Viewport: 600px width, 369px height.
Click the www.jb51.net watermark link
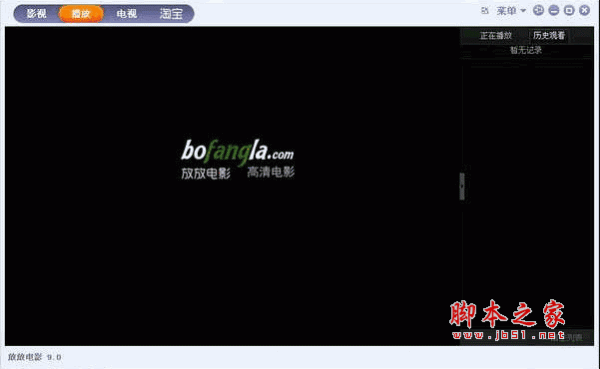pos(509,336)
